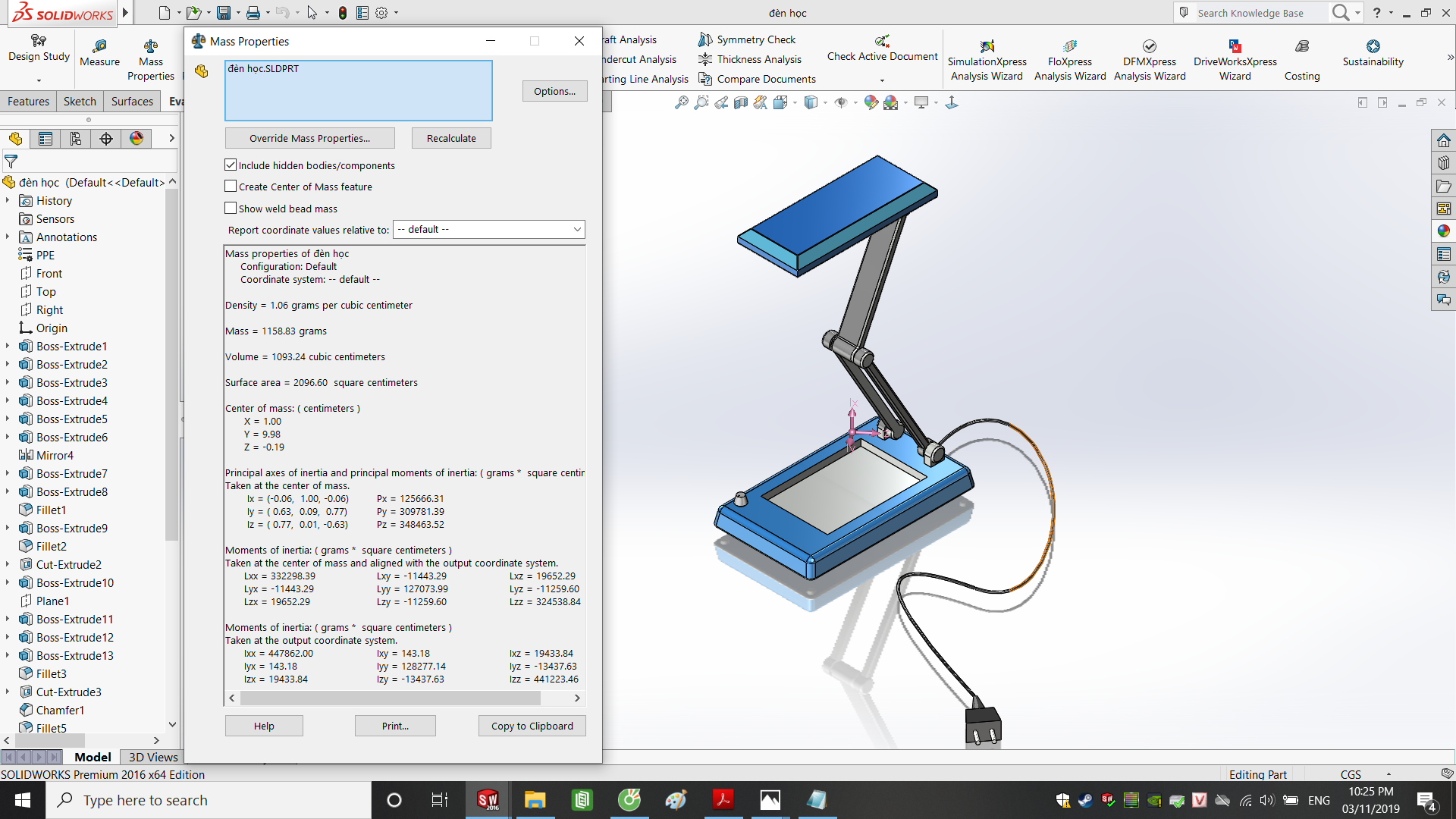
Task: Launch DFMXpress Analysis Wizard
Action: click(1150, 61)
